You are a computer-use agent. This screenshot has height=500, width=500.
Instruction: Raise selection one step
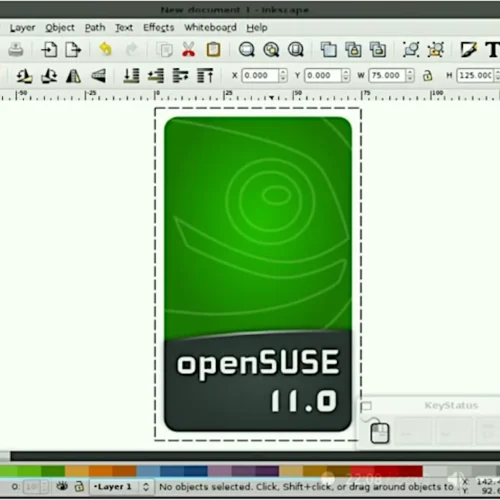[180, 76]
